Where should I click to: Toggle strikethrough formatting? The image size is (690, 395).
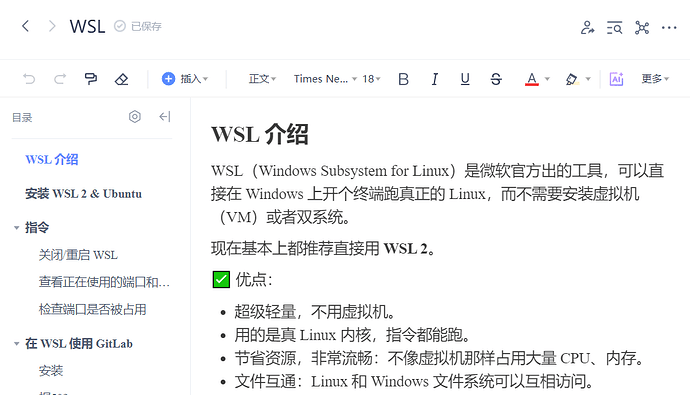coord(496,79)
